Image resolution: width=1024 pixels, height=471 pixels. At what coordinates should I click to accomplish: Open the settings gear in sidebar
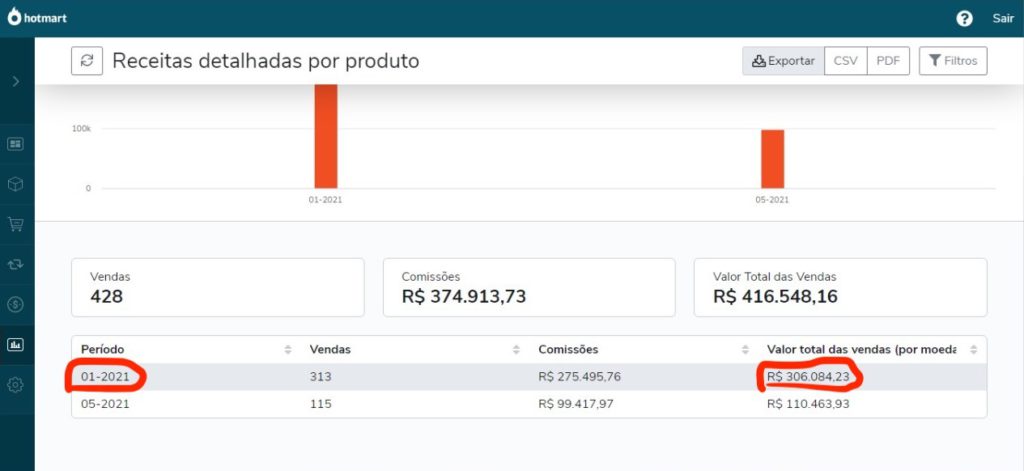[x=16, y=385]
